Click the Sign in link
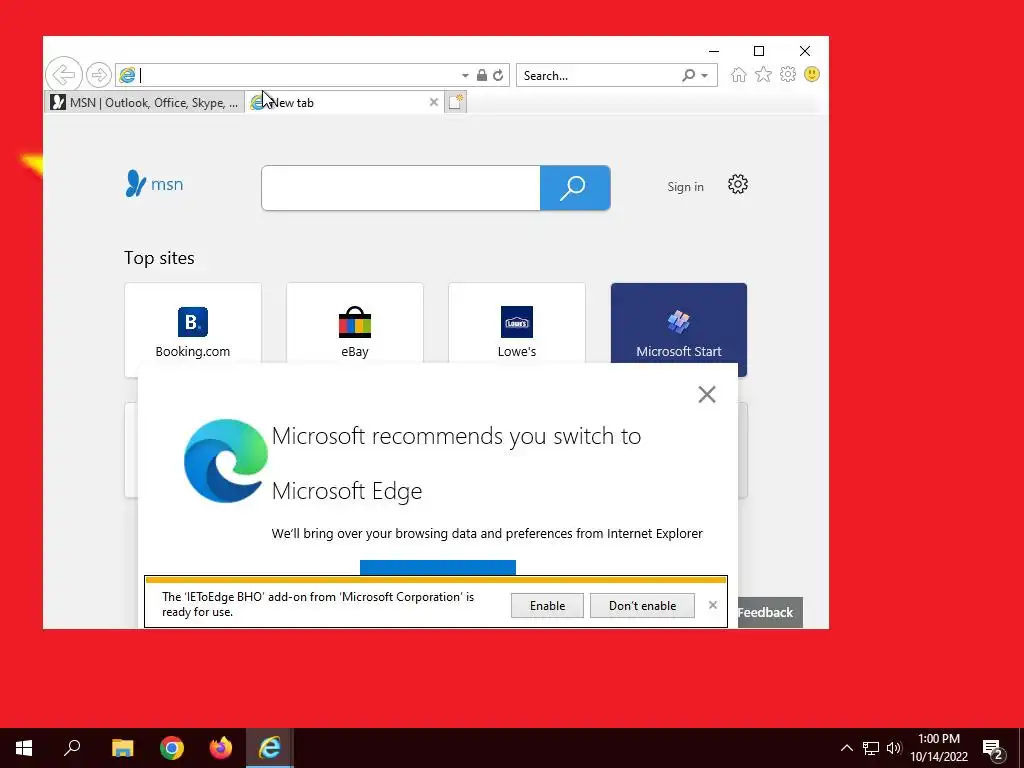 point(686,187)
